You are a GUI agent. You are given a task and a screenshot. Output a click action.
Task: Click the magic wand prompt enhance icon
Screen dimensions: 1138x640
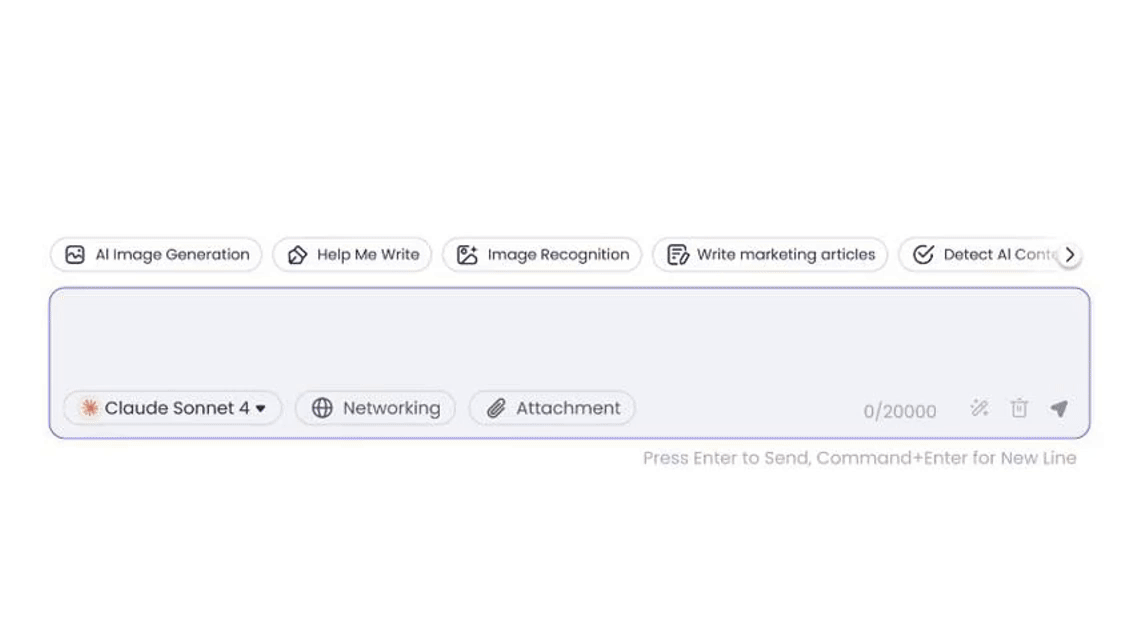(979, 409)
